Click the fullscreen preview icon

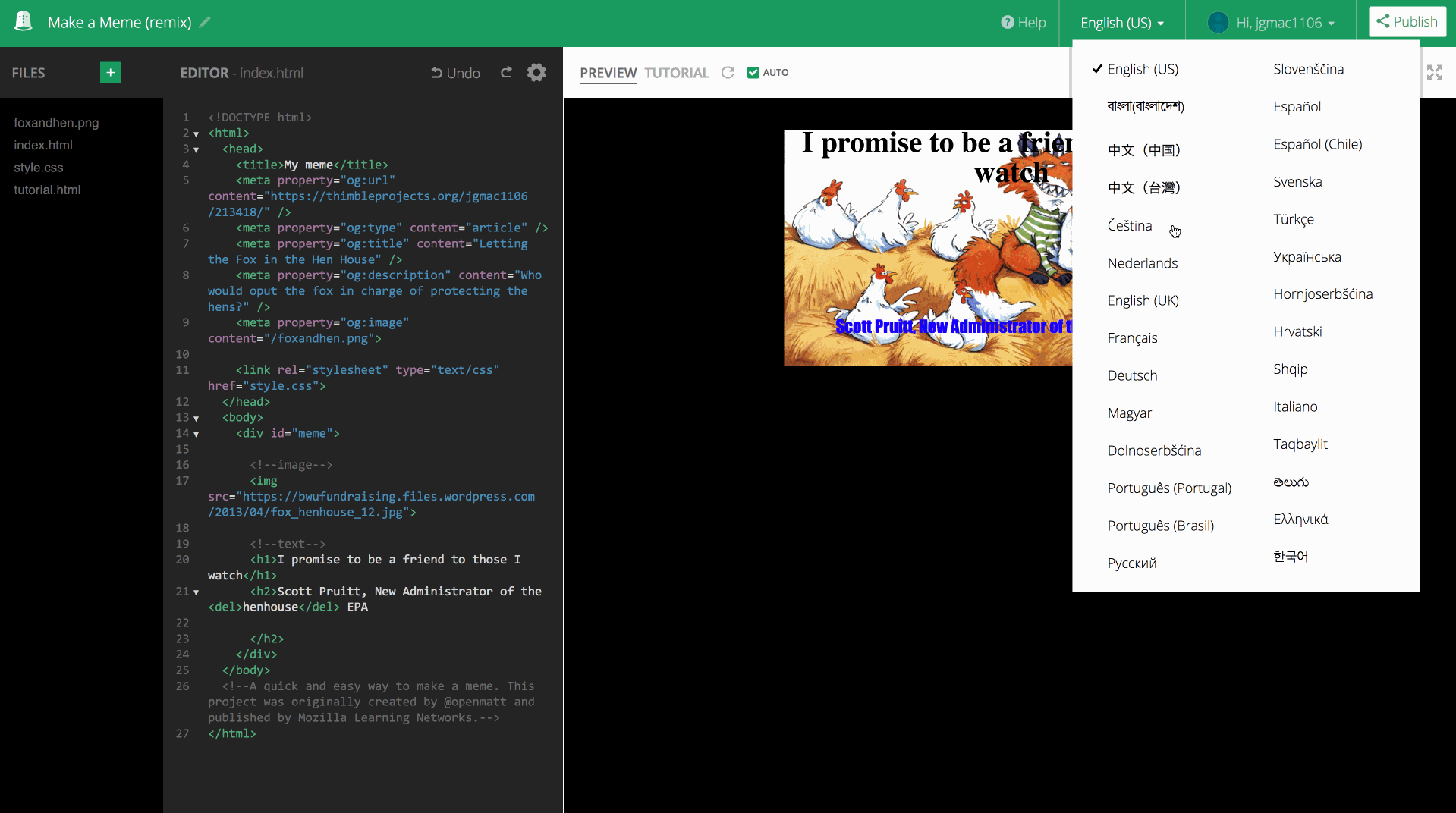[x=1434, y=72]
